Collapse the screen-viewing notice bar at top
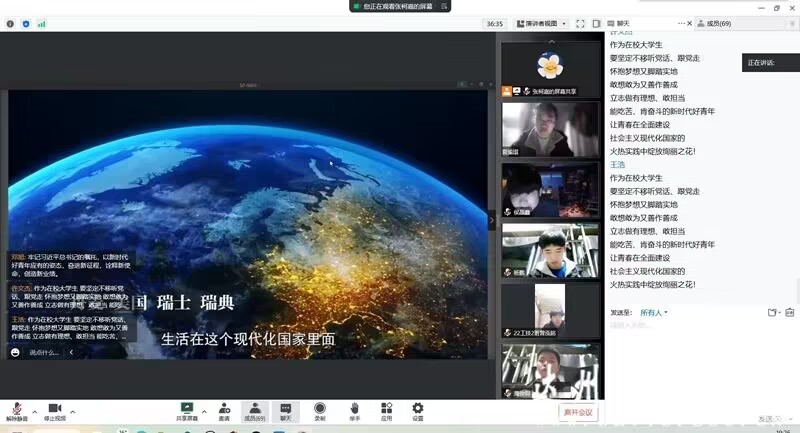Screen dimensions: 800x433 [x=444, y=6]
